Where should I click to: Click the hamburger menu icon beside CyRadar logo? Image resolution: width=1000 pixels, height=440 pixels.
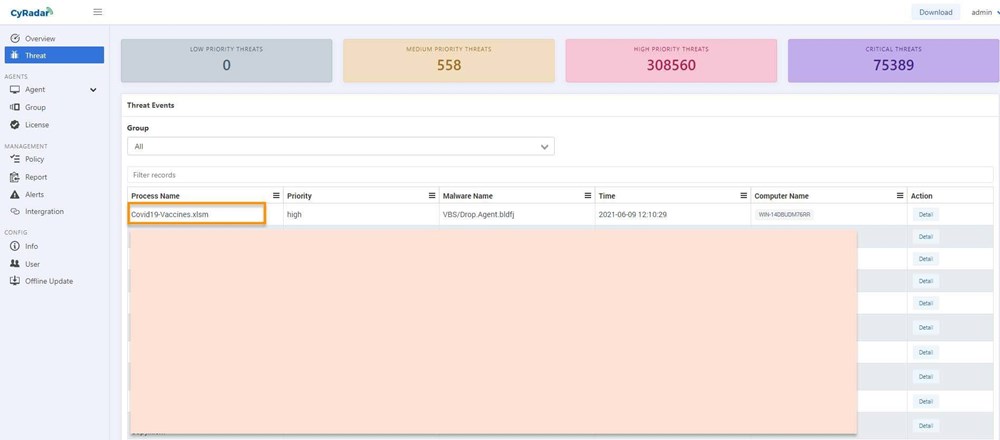coord(97,12)
